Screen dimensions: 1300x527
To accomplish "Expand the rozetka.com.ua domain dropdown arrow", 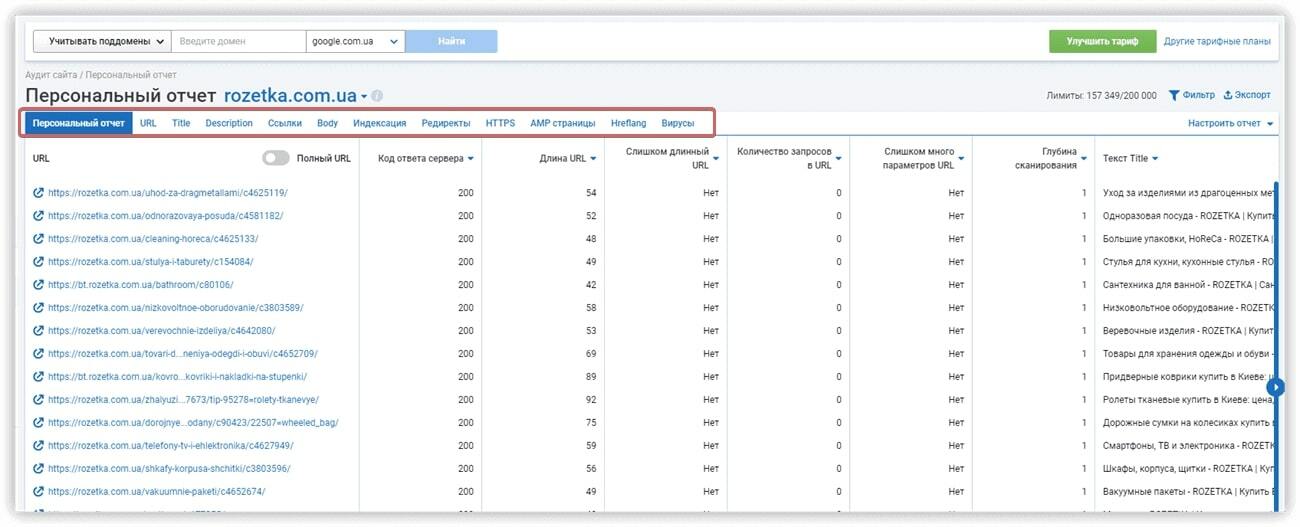I will 364,97.
